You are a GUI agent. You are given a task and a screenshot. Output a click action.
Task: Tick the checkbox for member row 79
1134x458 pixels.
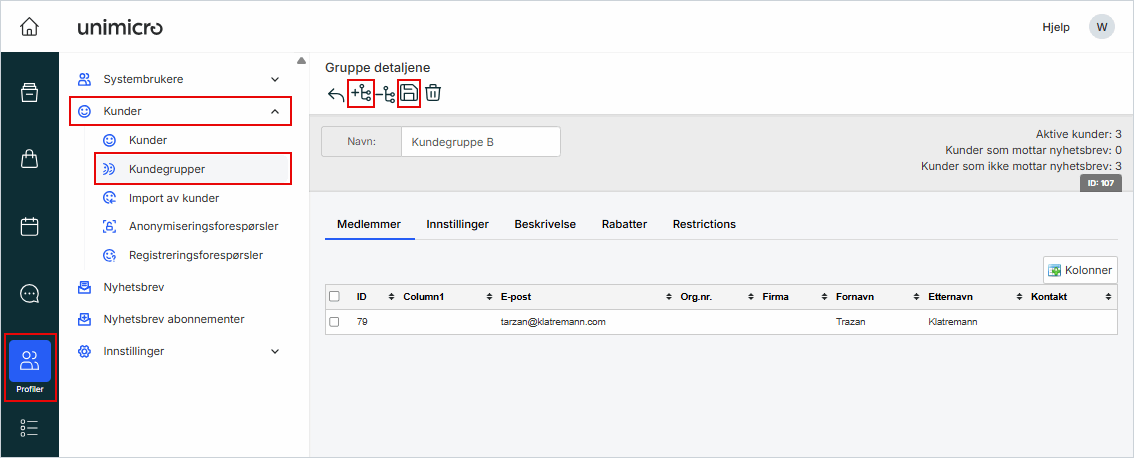click(x=334, y=322)
